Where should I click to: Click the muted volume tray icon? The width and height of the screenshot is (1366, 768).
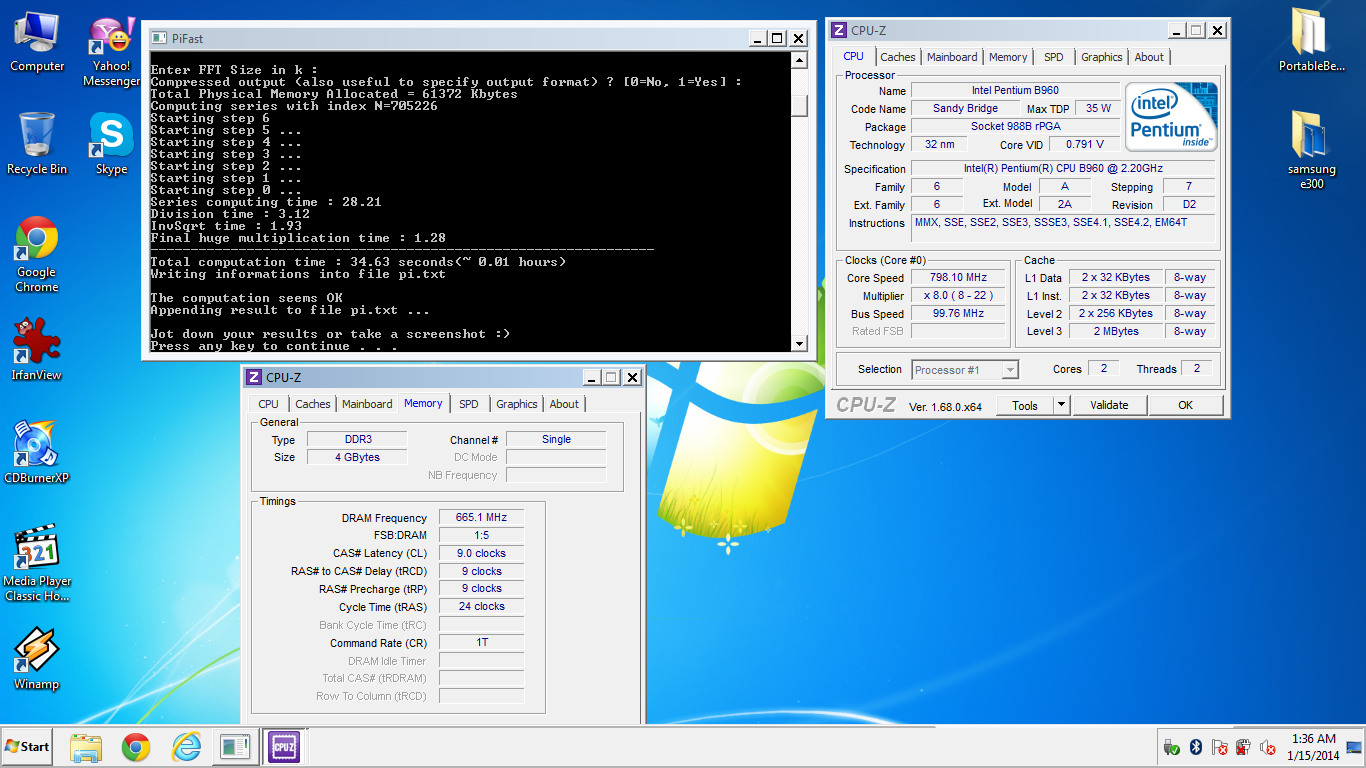pyautogui.click(x=1268, y=747)
